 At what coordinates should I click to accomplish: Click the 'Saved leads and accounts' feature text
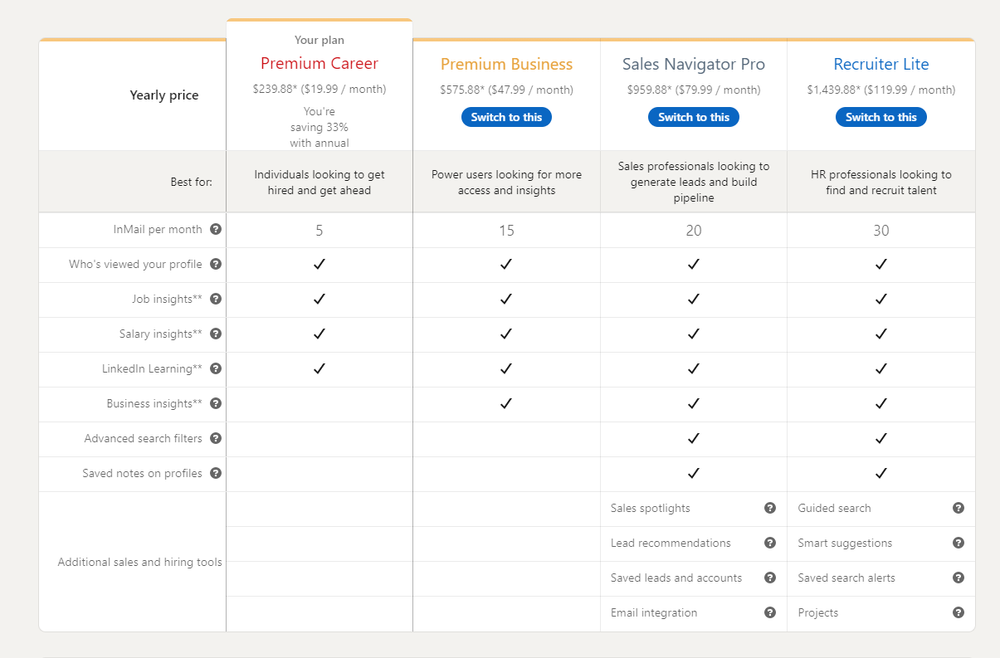coord(676,578)
